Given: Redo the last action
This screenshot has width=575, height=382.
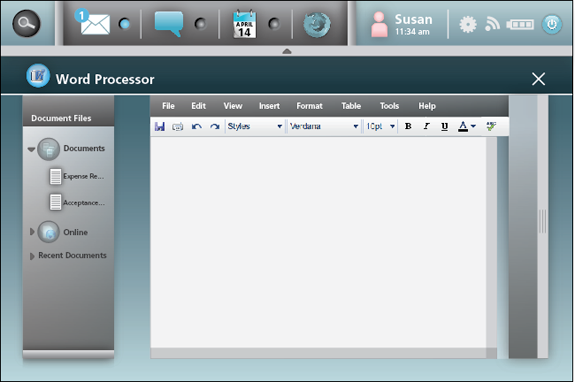Looking at the screenshot, I should click(x=215, y=126).
